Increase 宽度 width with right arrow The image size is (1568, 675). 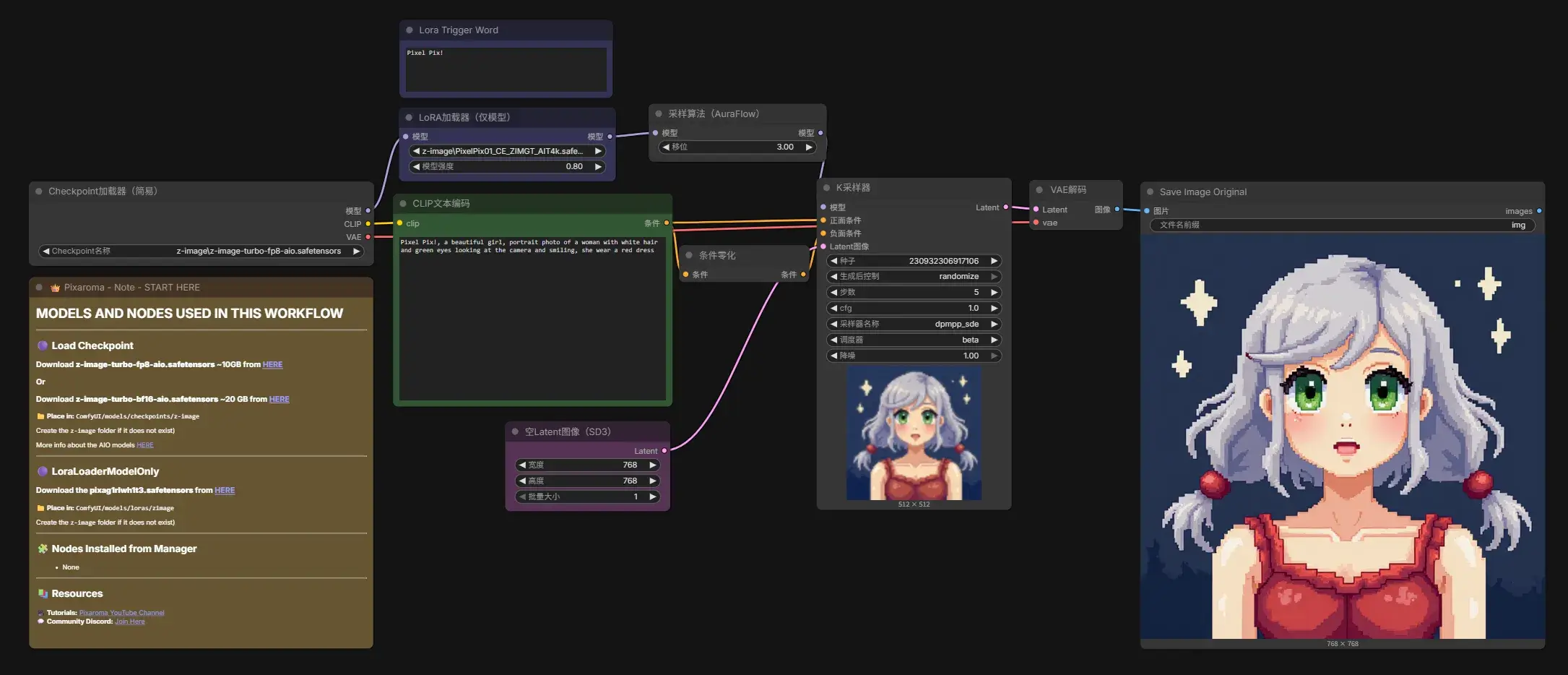point(652,465)
